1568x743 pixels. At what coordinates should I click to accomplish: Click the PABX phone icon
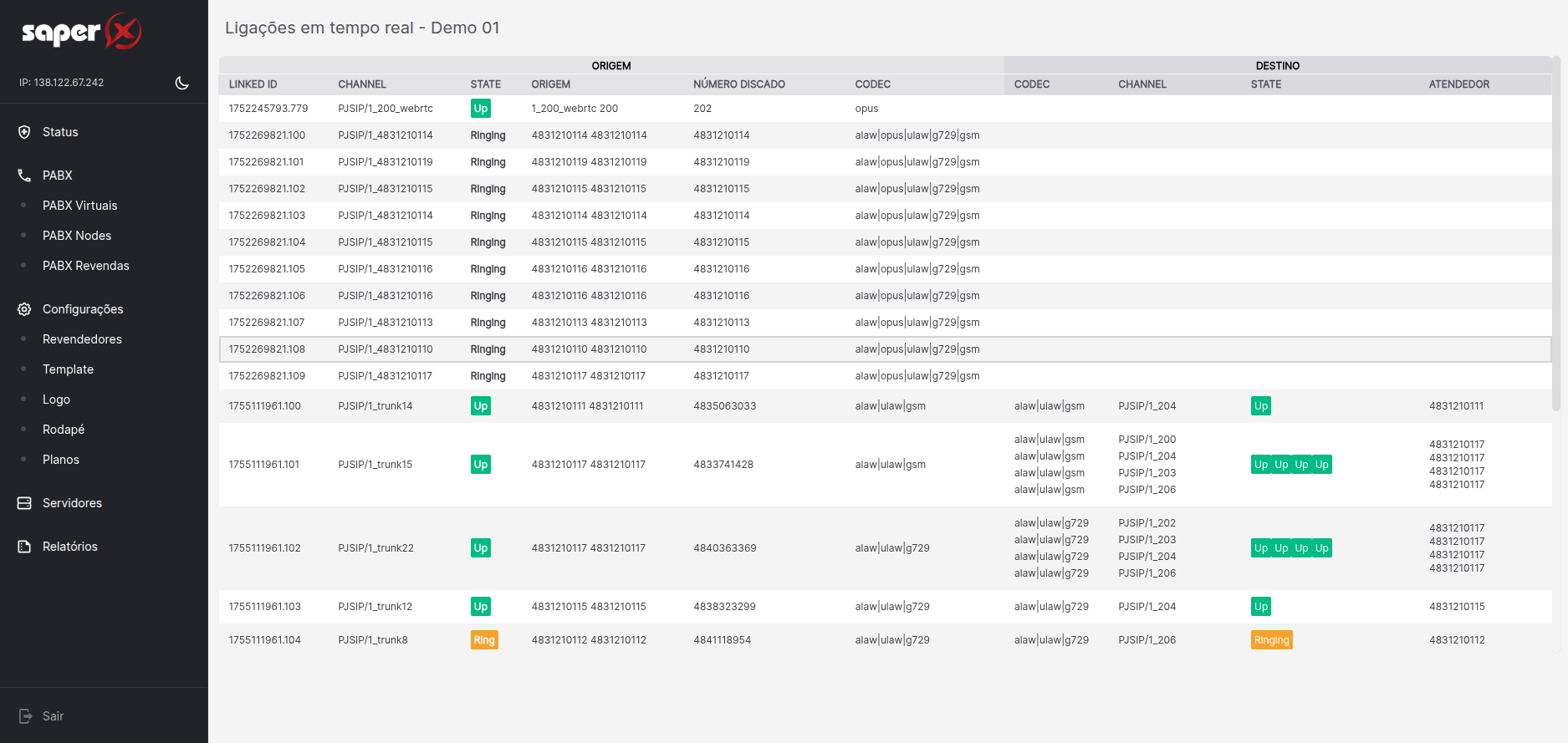pyautogui.click(x=24, y=176)
